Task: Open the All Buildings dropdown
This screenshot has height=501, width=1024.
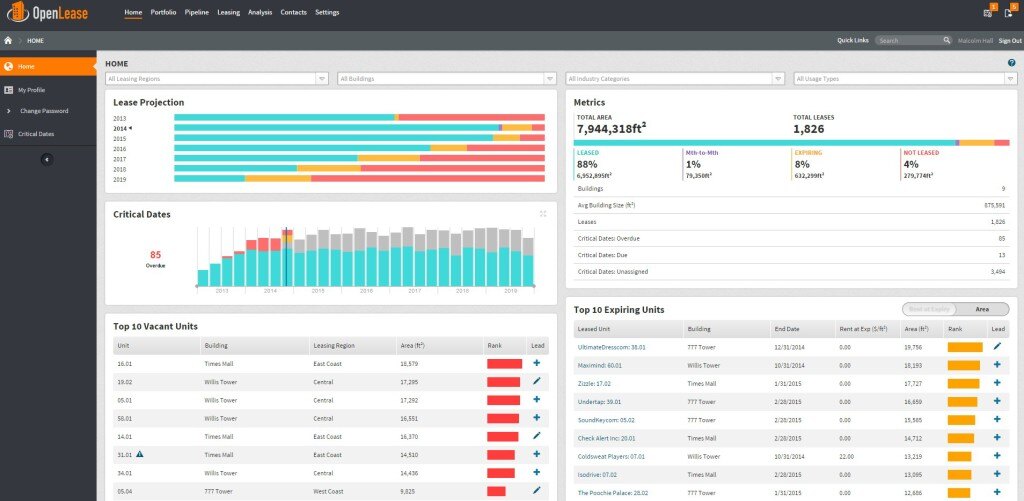Action: (x=446, y=78)
